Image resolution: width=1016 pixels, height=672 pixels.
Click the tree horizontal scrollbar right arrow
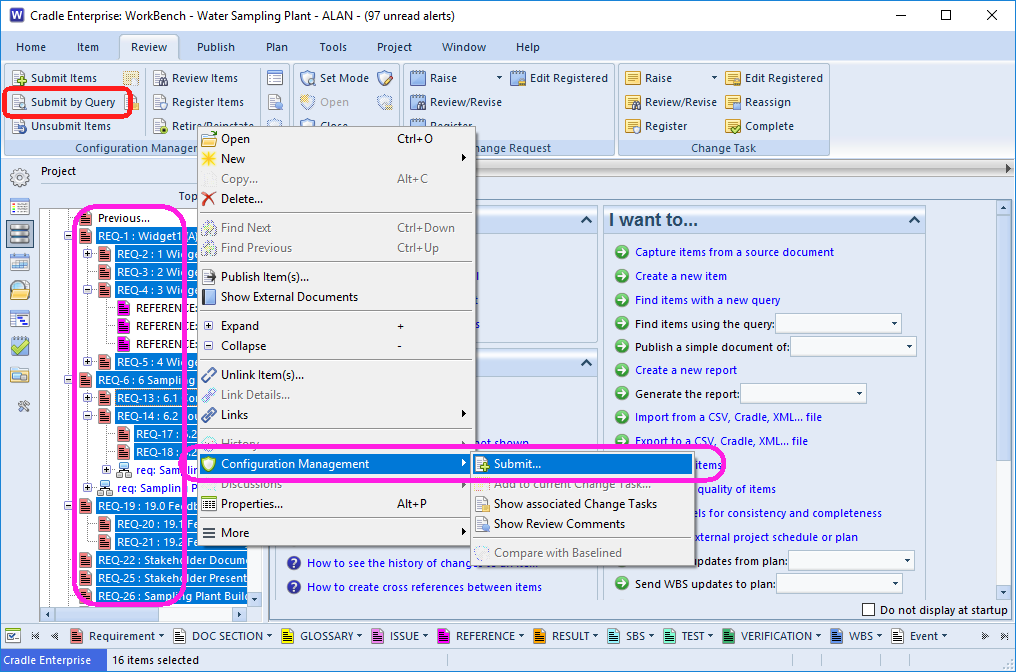point(239,614)
